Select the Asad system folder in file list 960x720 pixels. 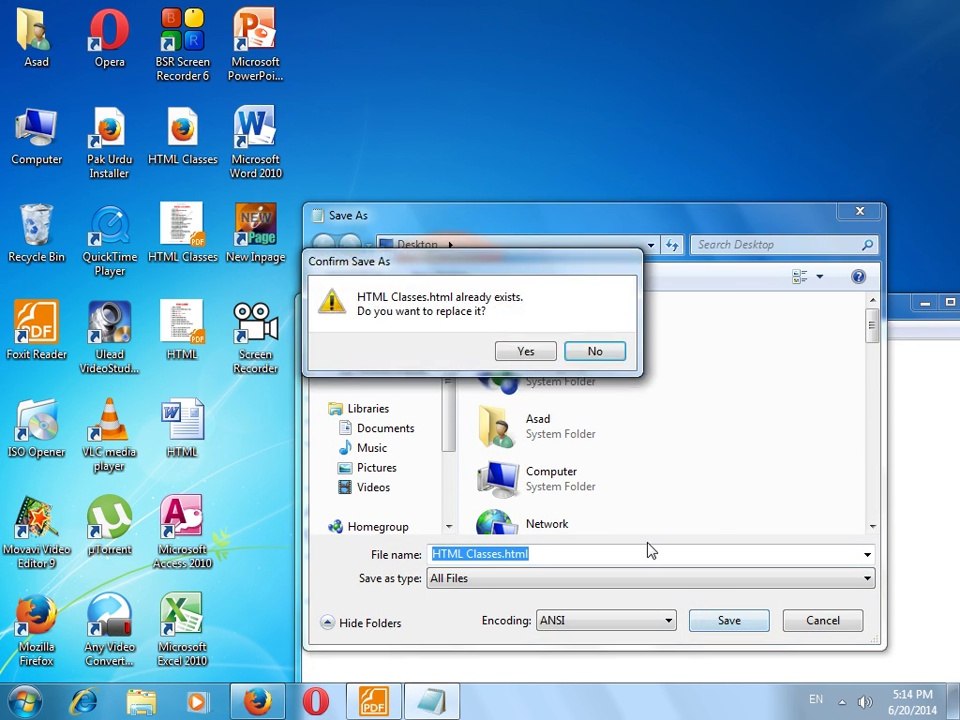tap(537, 426)
